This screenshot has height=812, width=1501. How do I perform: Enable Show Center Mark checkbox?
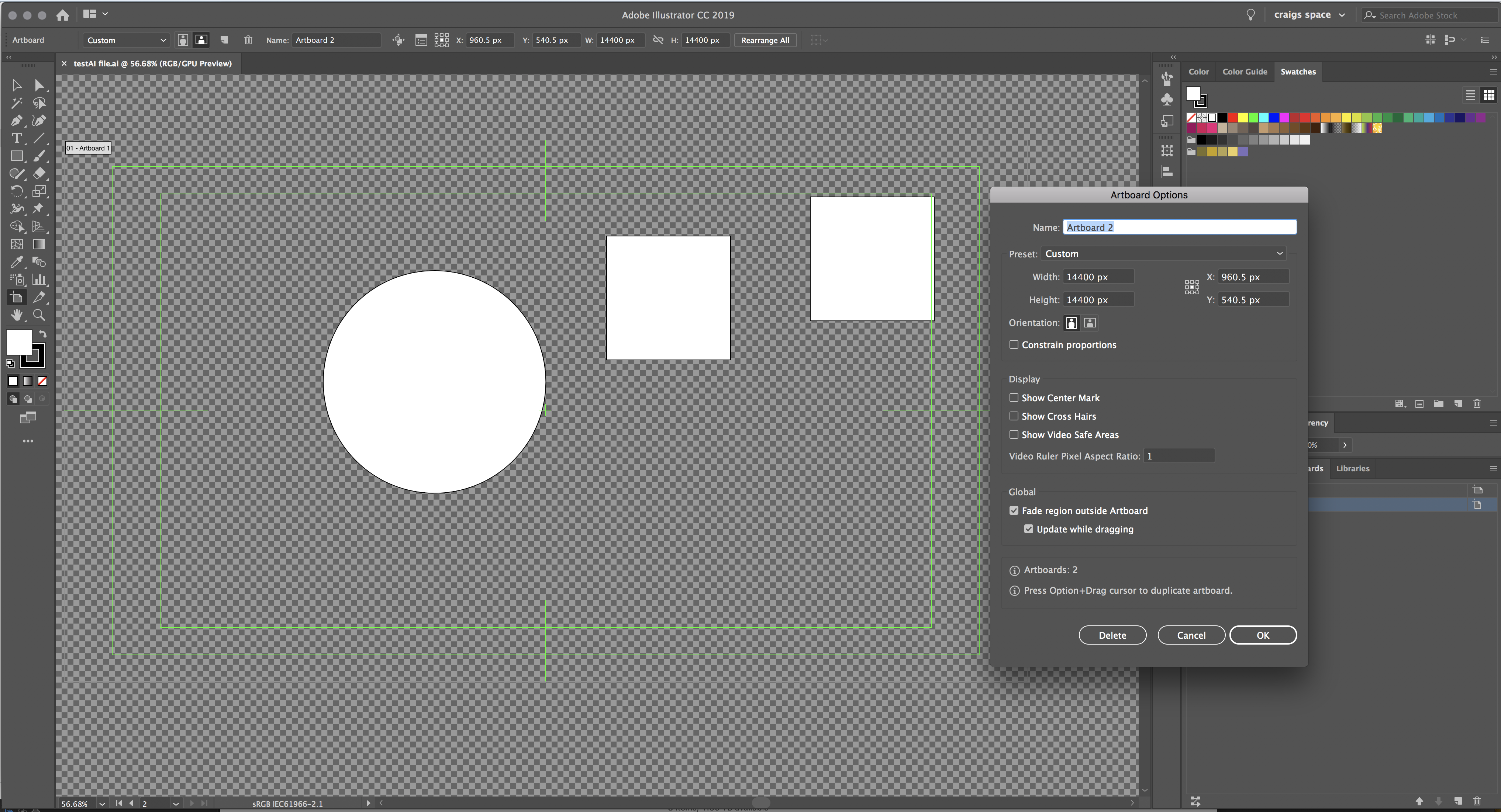tap(1014, 398)
